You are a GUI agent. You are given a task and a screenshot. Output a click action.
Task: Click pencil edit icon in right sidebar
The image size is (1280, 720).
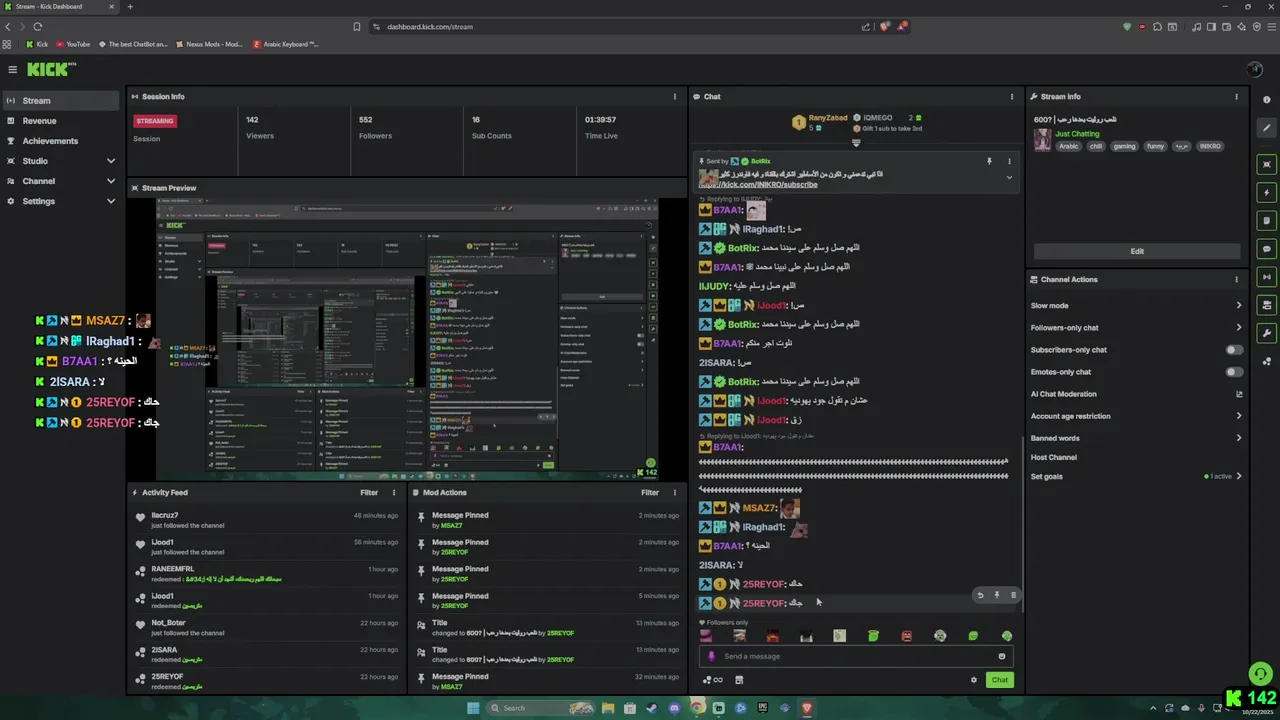1267,128
